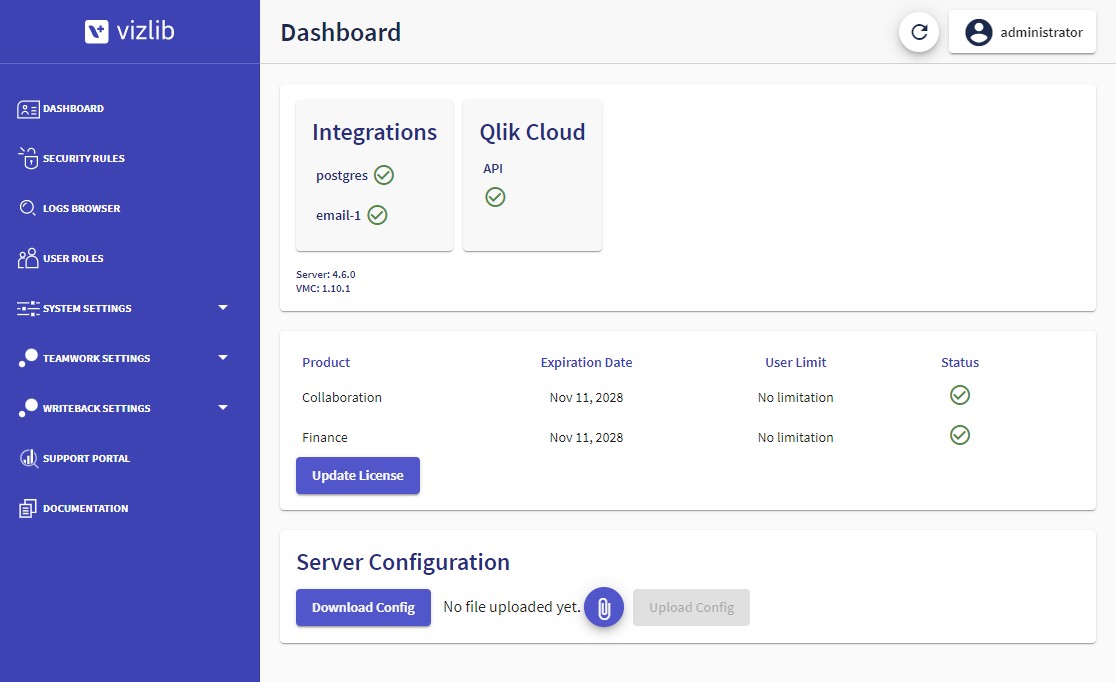
Task: Click the Finance product cell
Action: point(325,437)
